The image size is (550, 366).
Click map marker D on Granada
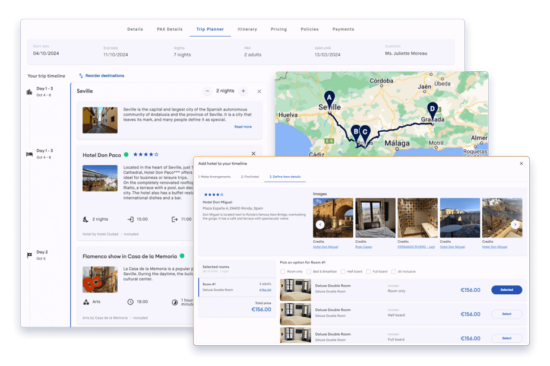432,110
